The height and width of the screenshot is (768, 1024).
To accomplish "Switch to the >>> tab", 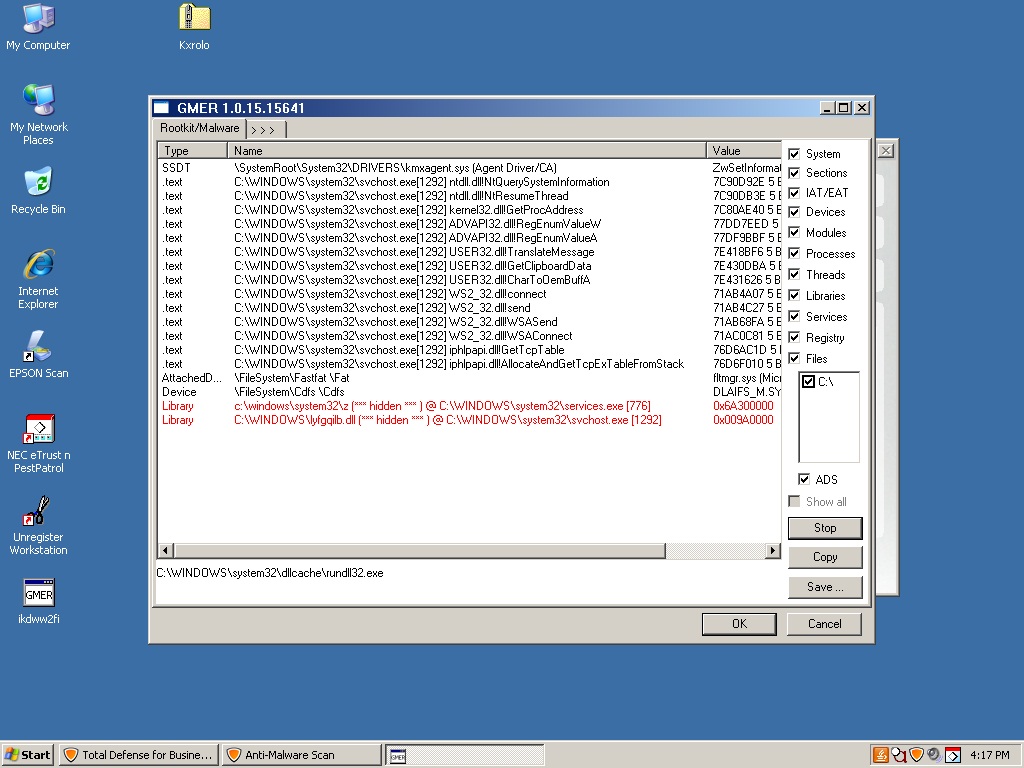I will pos(265,130).
